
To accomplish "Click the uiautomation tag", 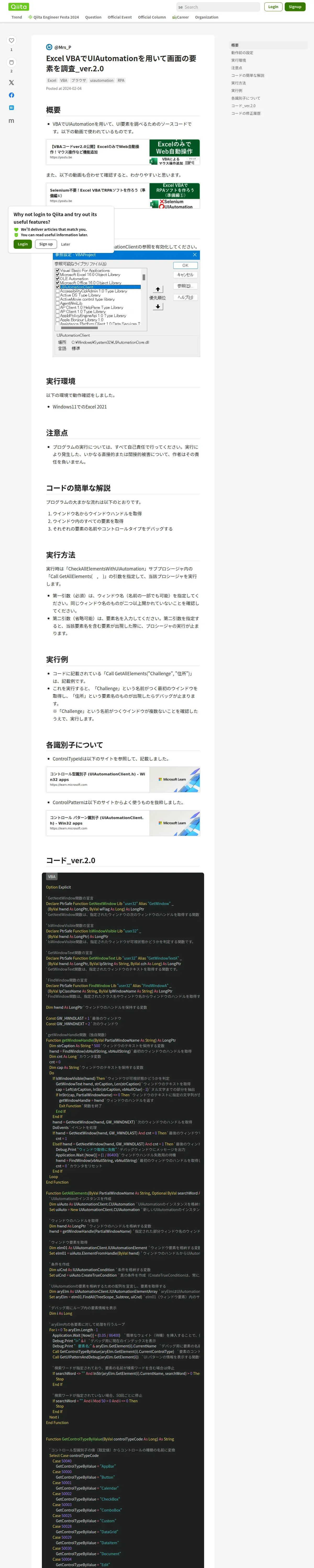I will 102,80.
